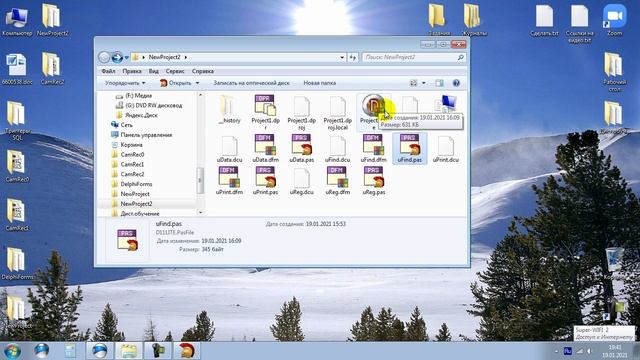The height and width of the screenshot is (360, 640).
Task: Open recent pages dropdown next to Forward
Action: tap(127, 58)
